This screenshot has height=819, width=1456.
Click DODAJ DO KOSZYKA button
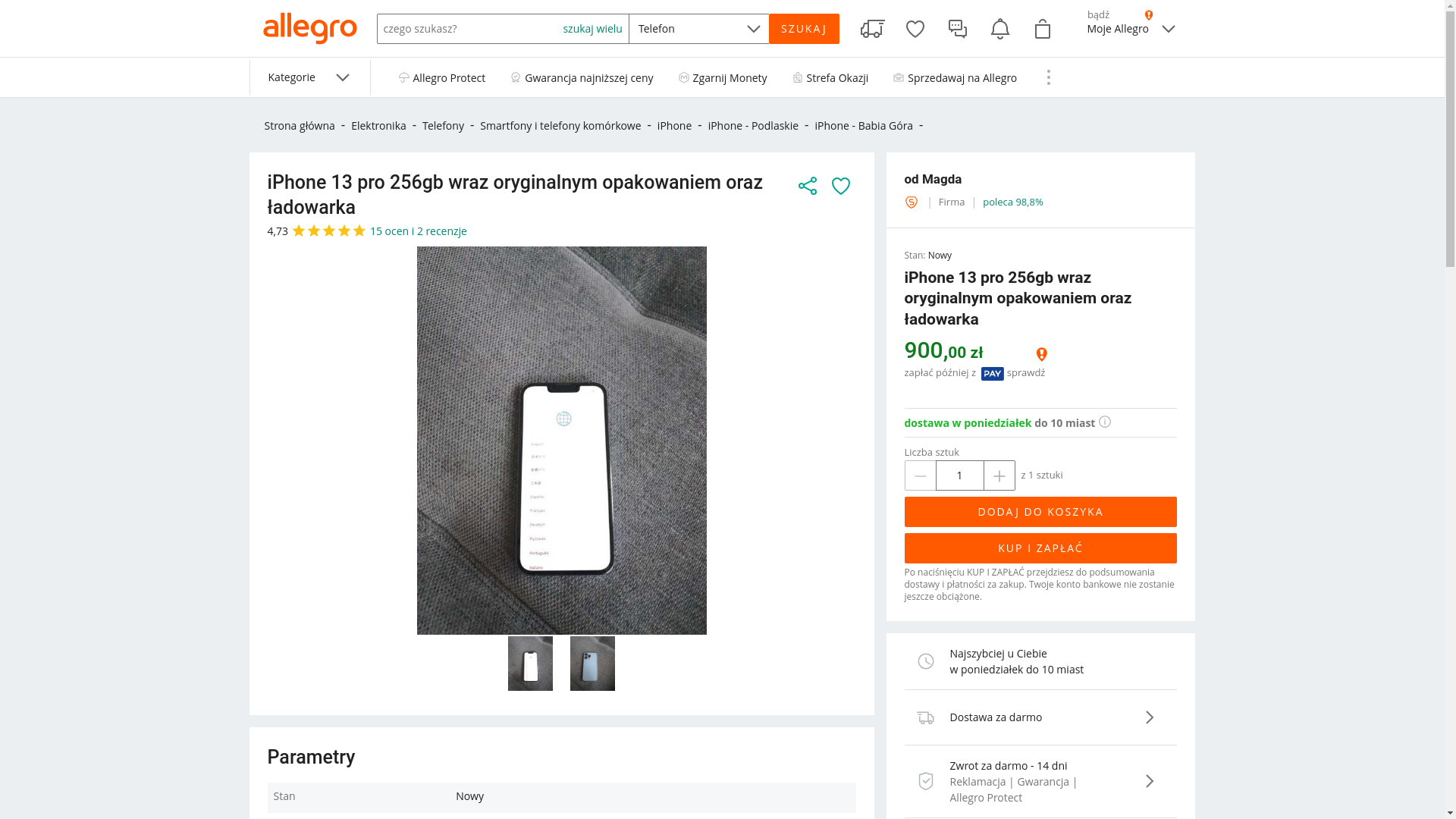(x=1040, y=512)
